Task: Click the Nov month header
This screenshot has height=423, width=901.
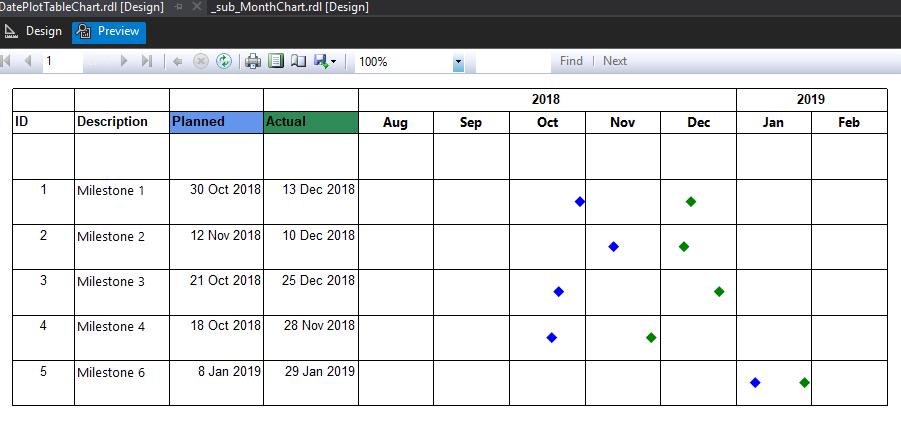Action: coord(623,123)
